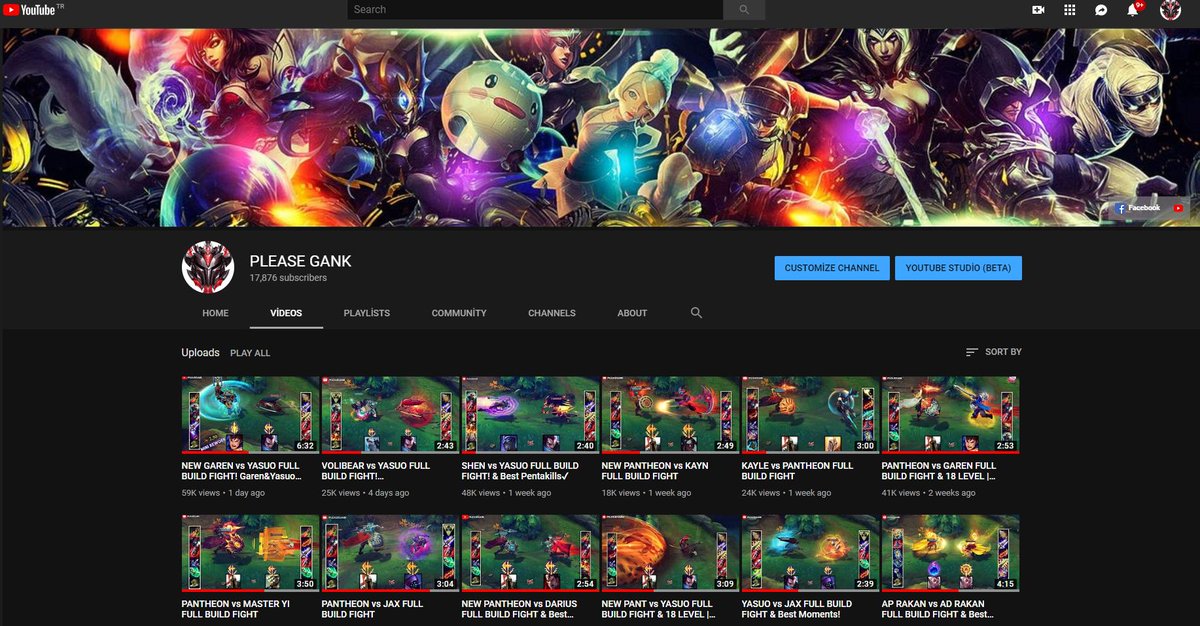The image size is (1200, 626).
Task: Click title 'NEW PANT vs YASUO FULL BUILD FIGHT'
Action: click(659, 609)
